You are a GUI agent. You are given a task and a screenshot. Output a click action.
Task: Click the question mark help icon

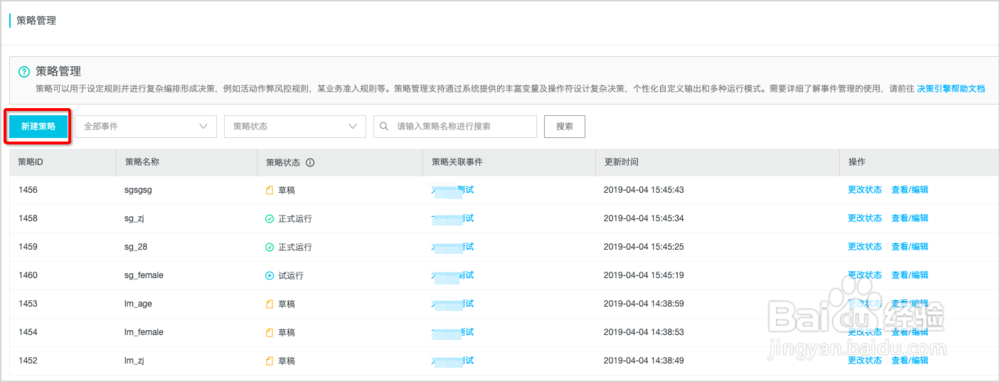tap(24, 72)
